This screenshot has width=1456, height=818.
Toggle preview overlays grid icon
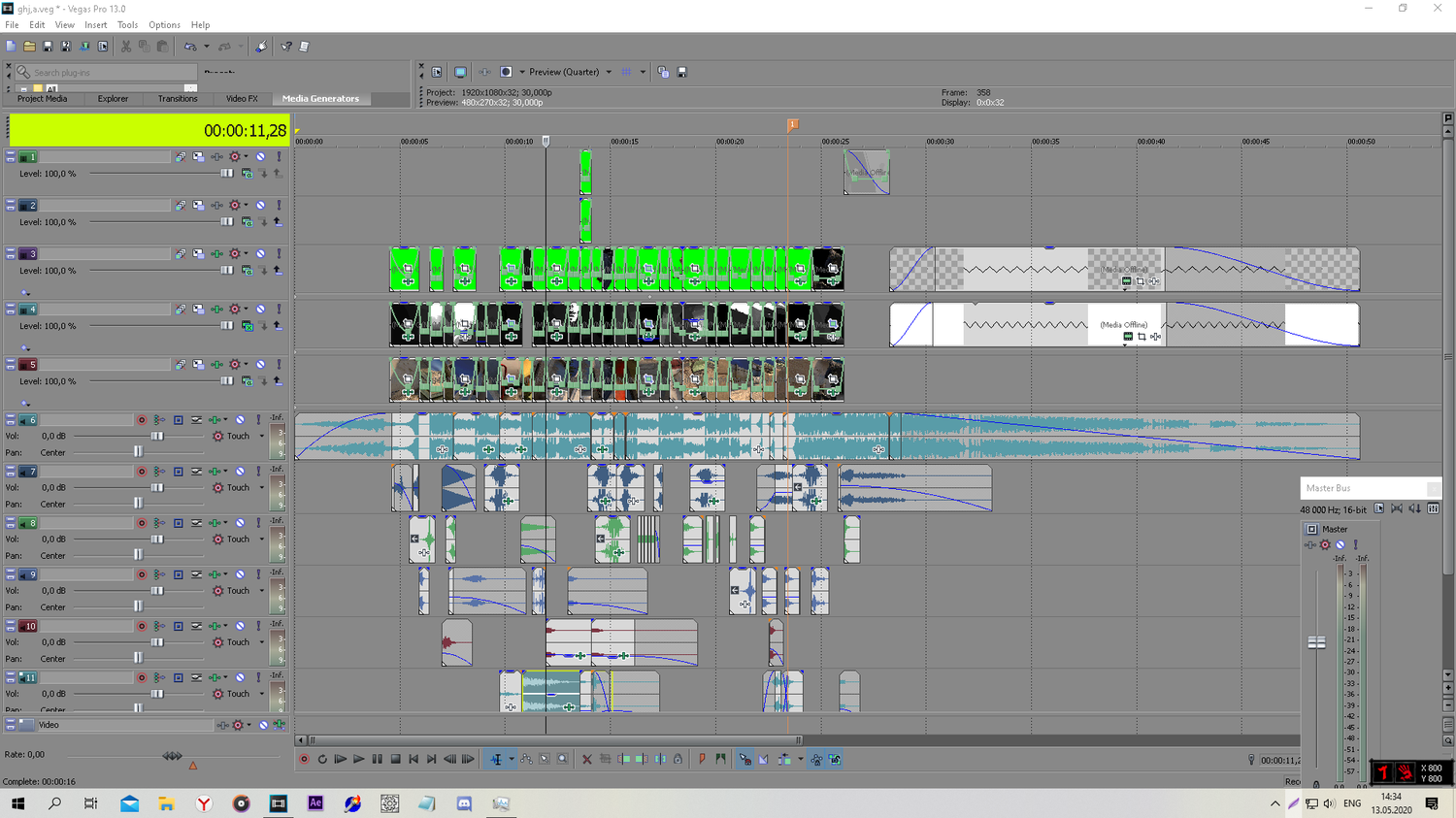coord(626,72)
